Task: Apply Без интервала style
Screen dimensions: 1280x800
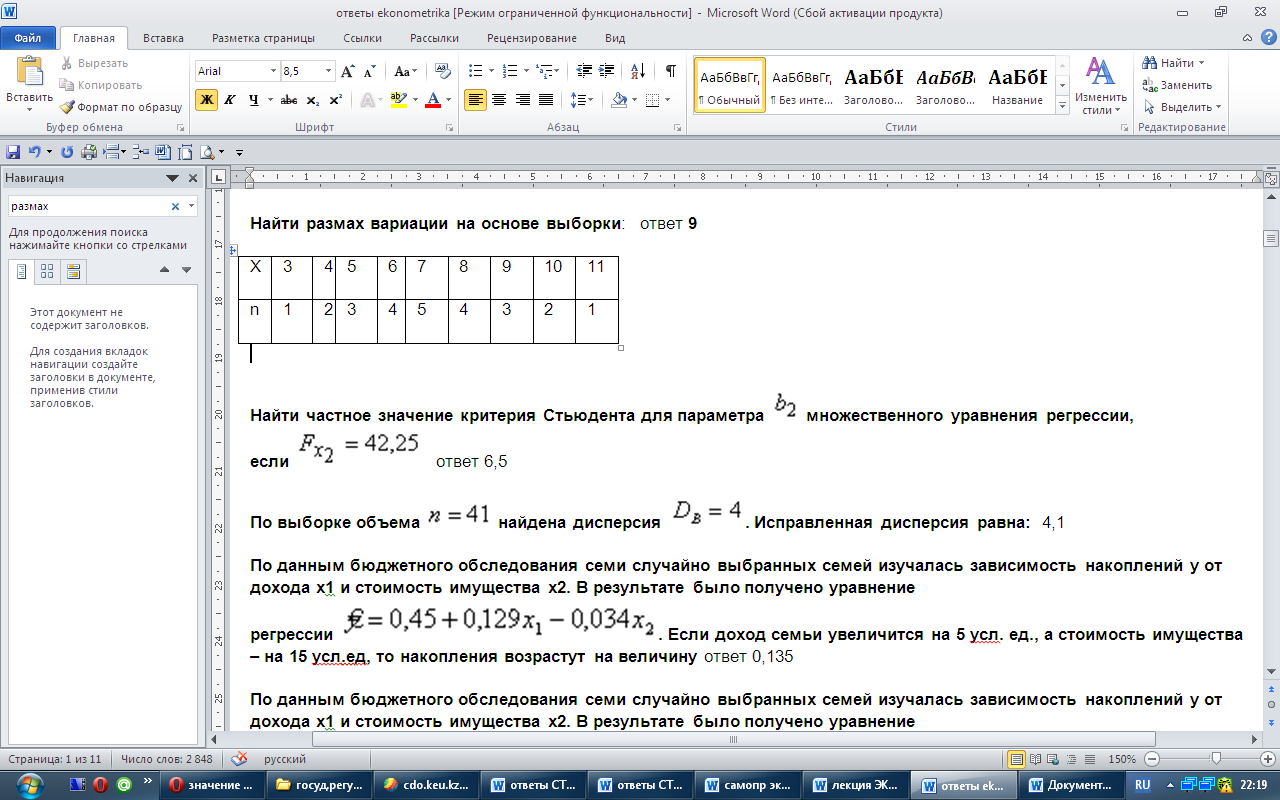Action: click(802, 85)
